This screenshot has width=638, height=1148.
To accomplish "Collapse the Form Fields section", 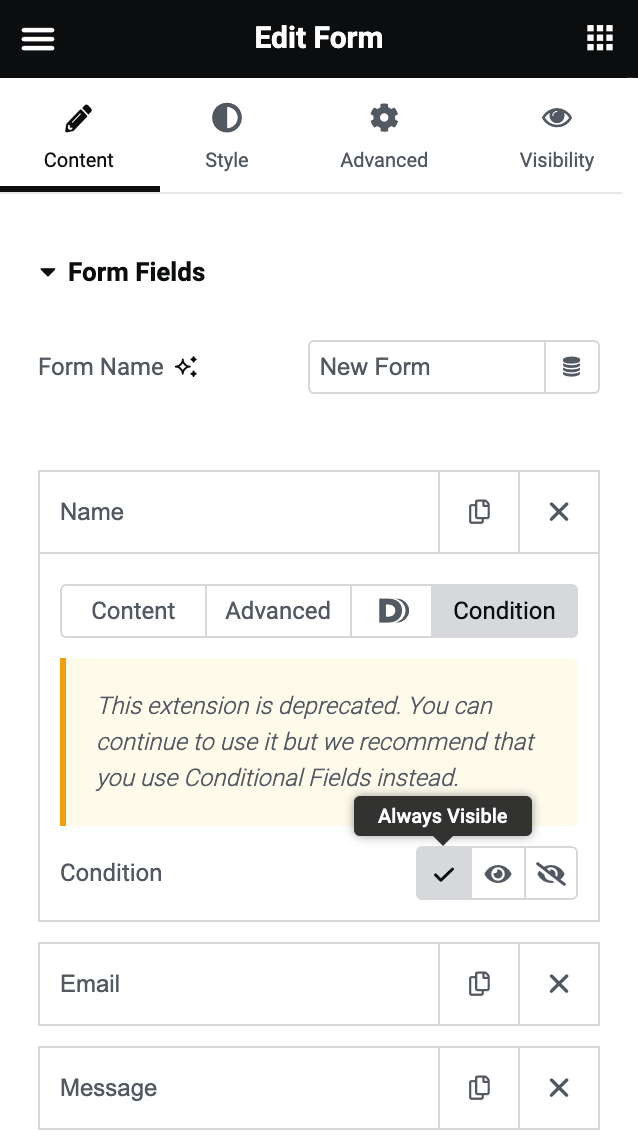I will click(x=49, y=271).
